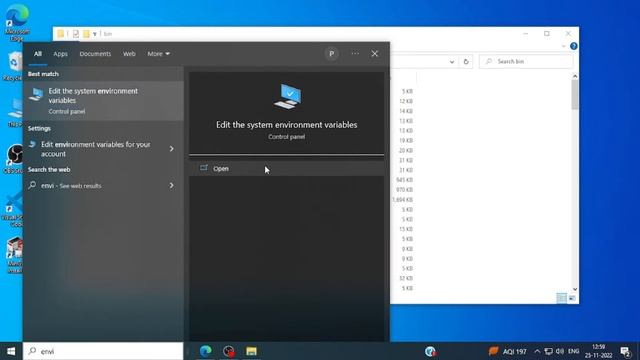The image size is (640, 360).
Task: Click the taskbar search box containing envi
Action: [103, 351]
